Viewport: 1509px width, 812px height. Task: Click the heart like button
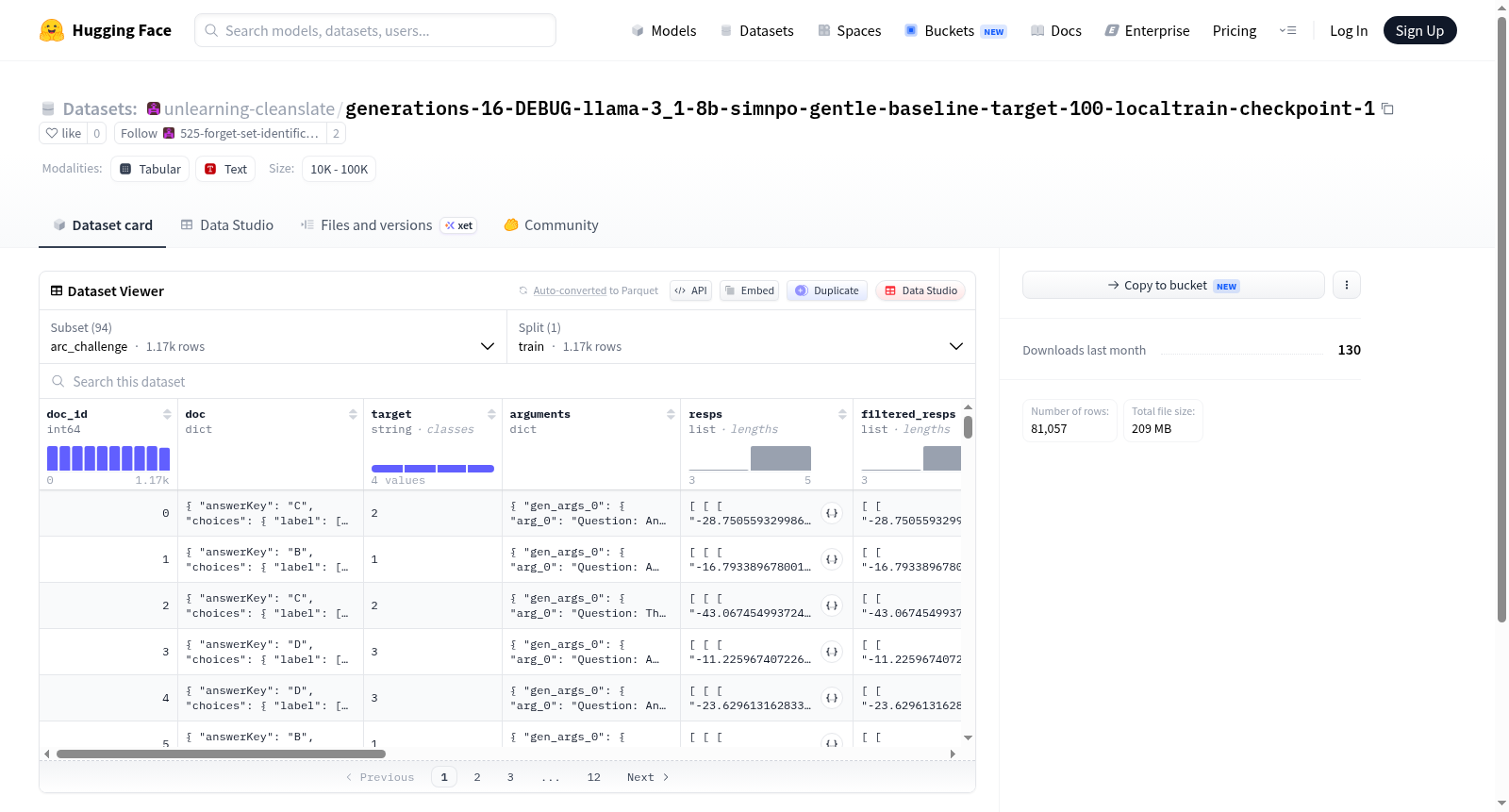(63, 133)
